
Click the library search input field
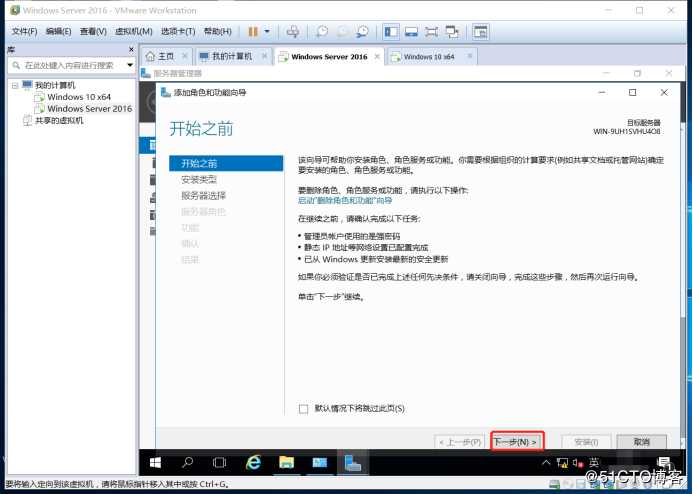point(69,65)
